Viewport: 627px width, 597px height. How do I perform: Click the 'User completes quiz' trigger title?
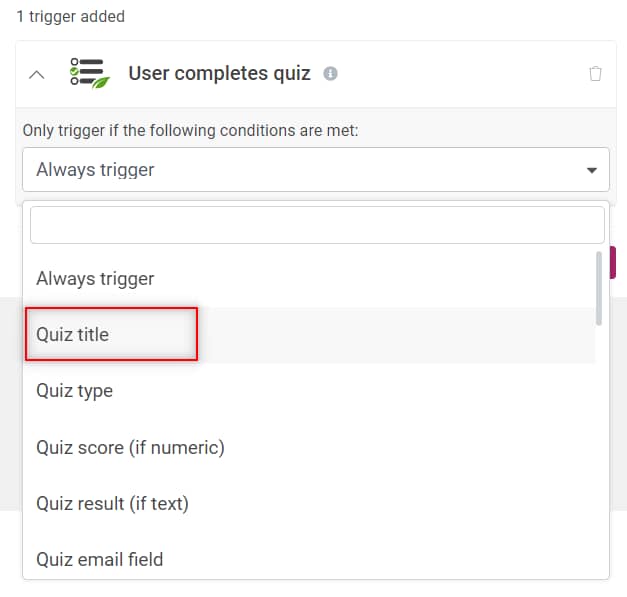(x=219, y=74)
